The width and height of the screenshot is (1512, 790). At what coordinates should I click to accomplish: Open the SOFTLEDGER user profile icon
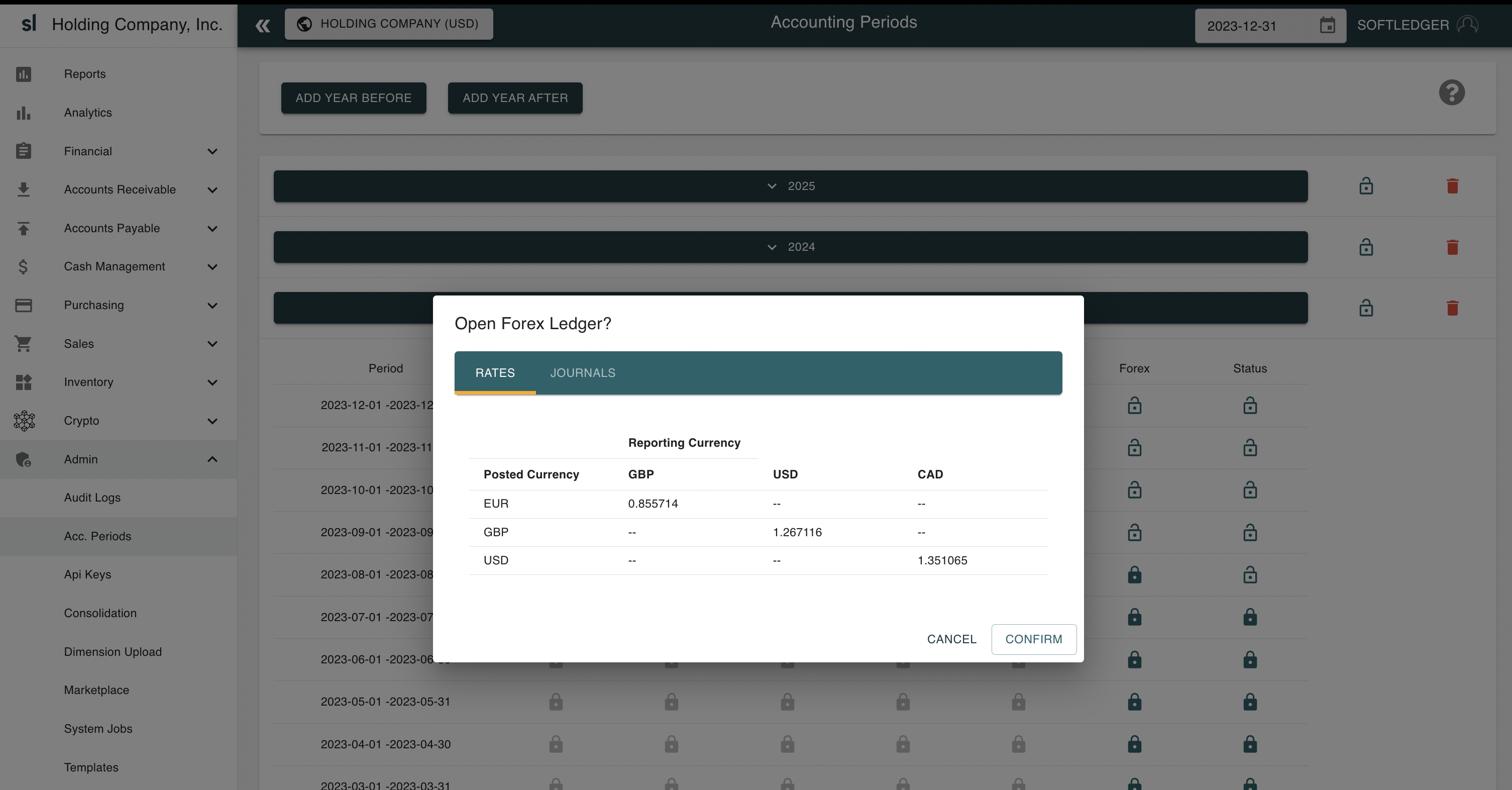pyautogui.click(x=1467, y=25)
